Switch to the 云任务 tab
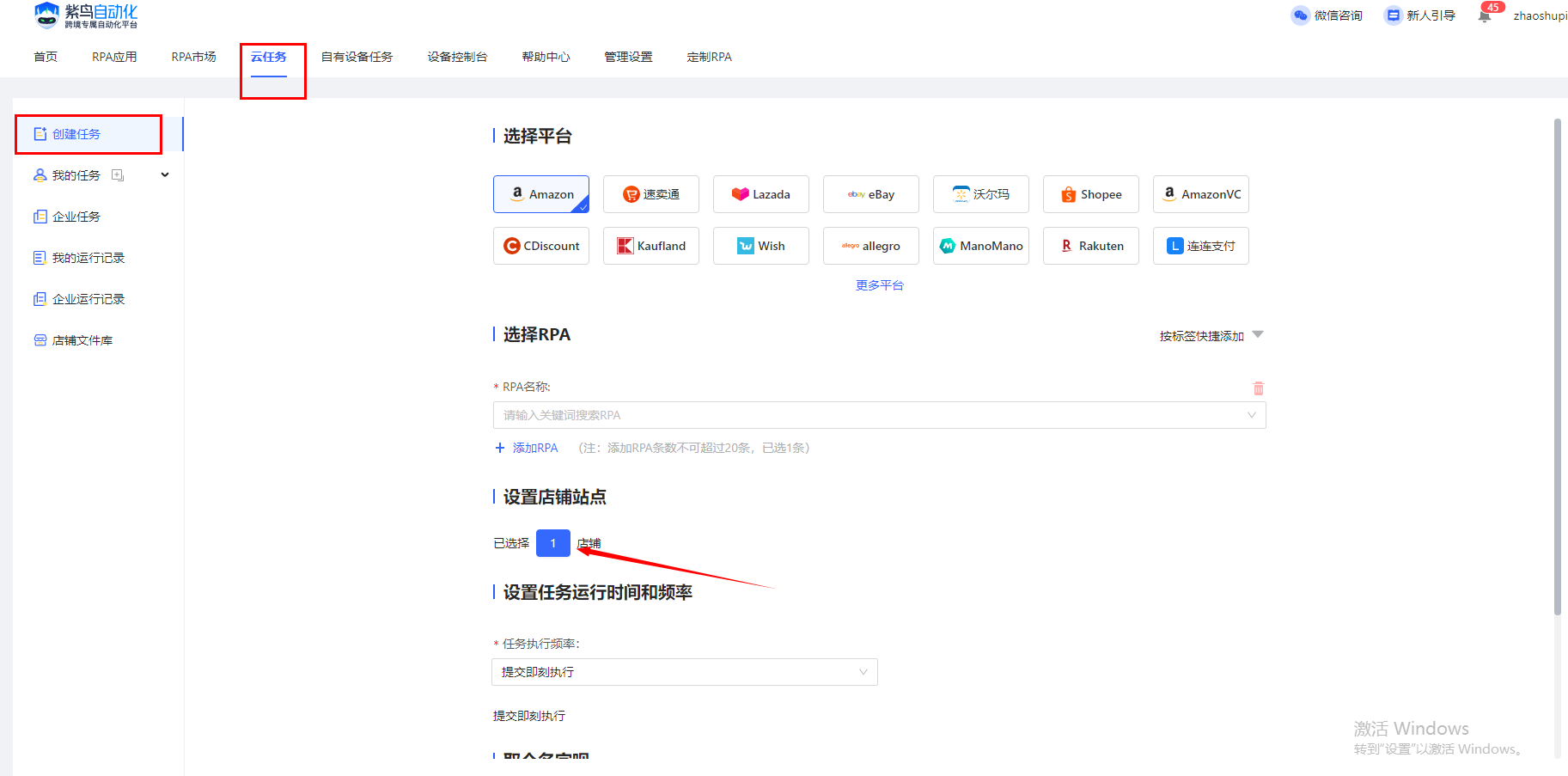Image resolution: width=1568 pixels, height=776 pixels. pyautogui.click(x=269, y=57)
